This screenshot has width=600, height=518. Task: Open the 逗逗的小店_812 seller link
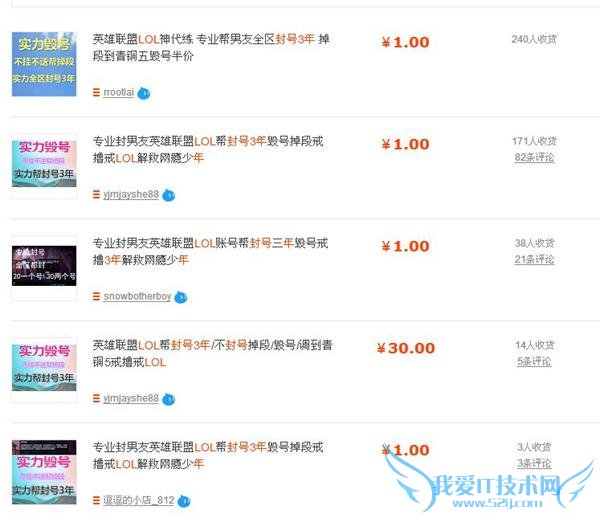point(139,500)
